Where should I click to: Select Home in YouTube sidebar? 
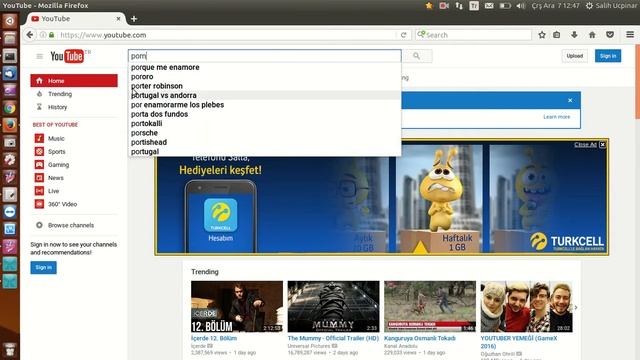click(x=74, y=81)
